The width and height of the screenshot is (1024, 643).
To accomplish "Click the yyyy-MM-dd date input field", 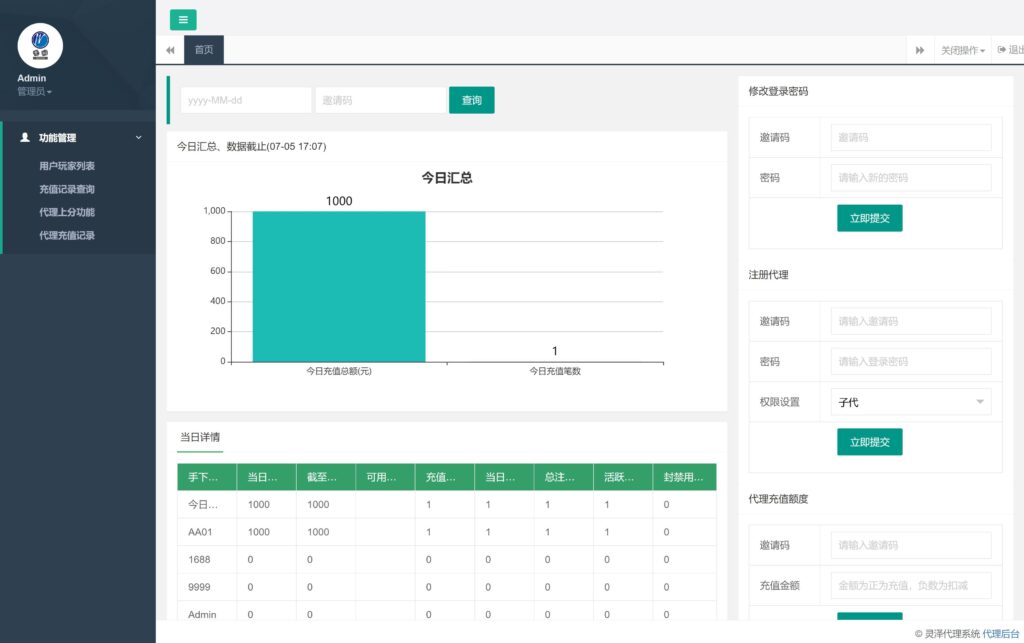I will 245,100.
